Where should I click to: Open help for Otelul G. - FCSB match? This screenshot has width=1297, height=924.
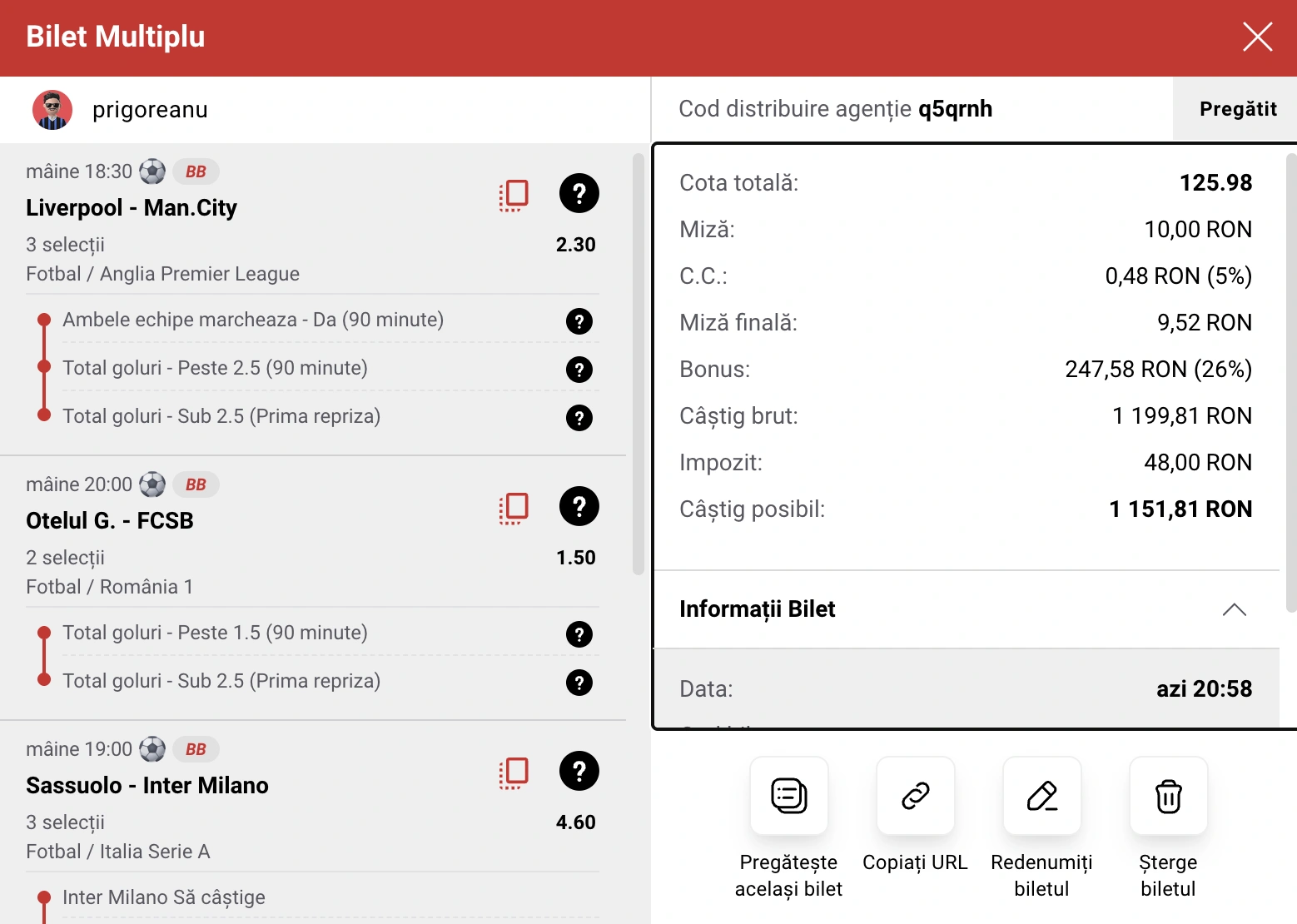click(x=579, y=506)
